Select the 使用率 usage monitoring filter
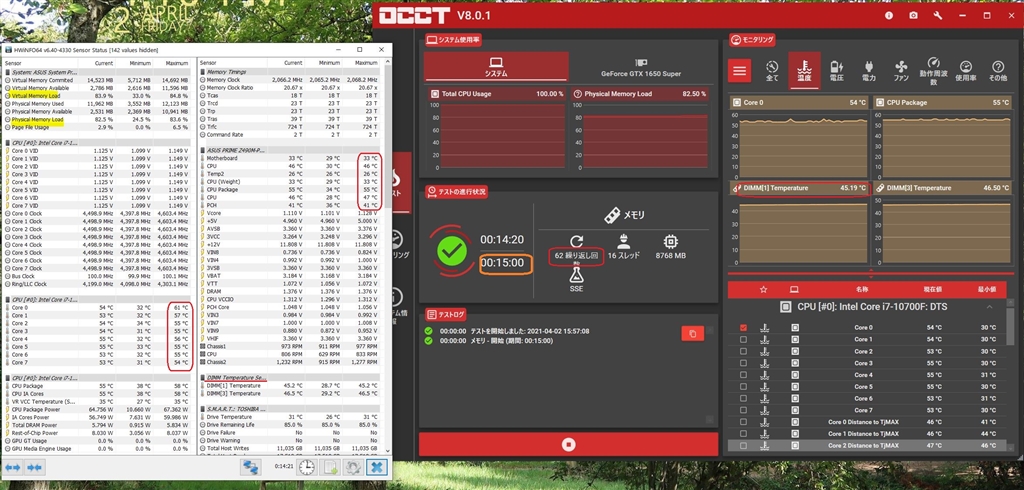The image size is (1024, 490). coord(966,71)
